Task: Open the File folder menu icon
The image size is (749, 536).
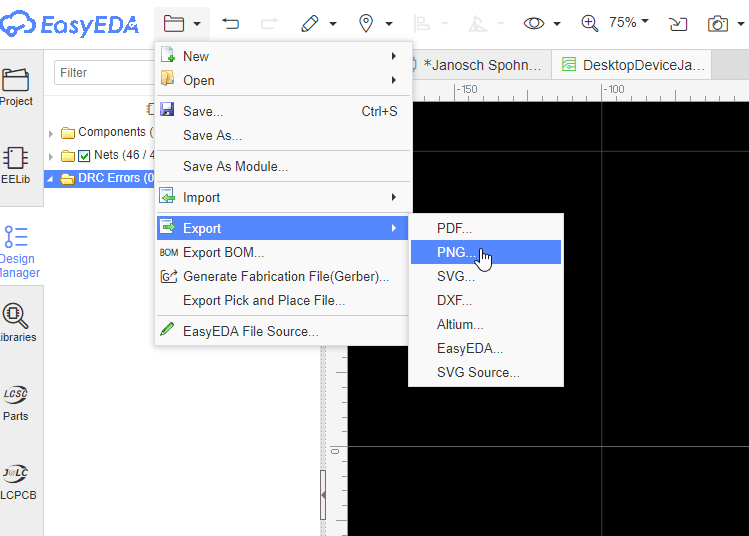Action: tap(174, 23)
